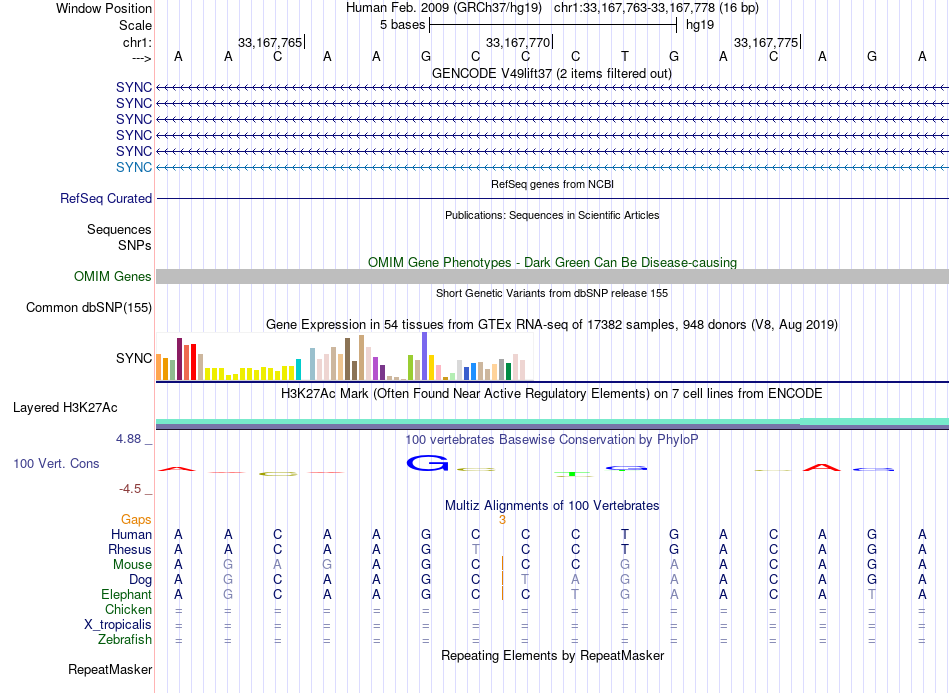Open the OMIM Gene Phenotypes track title
The width and height of the screenshot is (950, 693).
point(552,262)
